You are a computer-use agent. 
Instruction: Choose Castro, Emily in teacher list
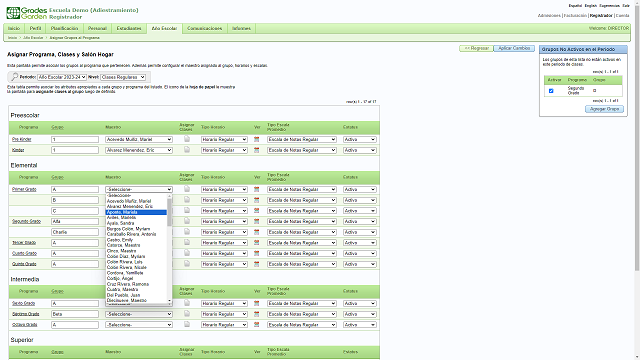[x=136, y=240]
